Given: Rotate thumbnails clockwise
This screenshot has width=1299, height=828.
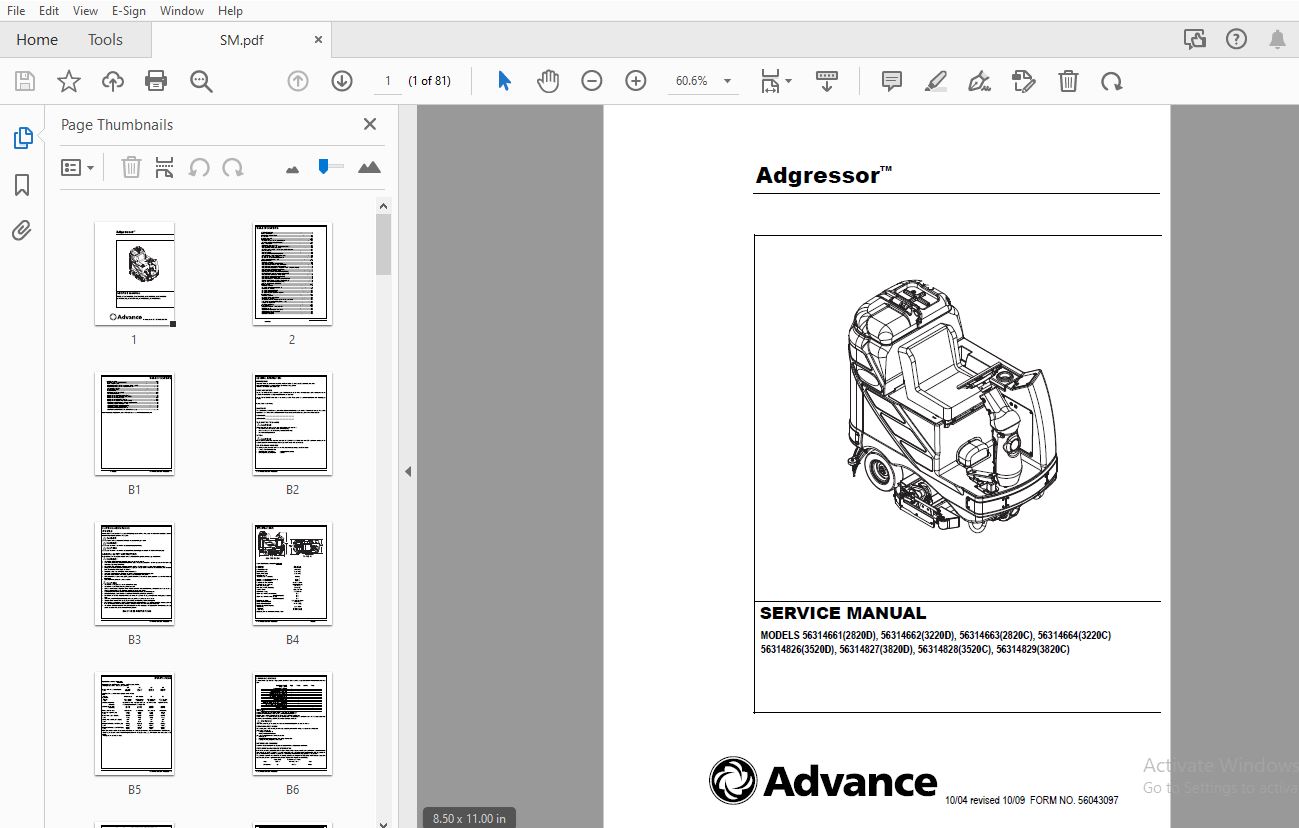Looking at the screenshot, I should click(233, 168).
